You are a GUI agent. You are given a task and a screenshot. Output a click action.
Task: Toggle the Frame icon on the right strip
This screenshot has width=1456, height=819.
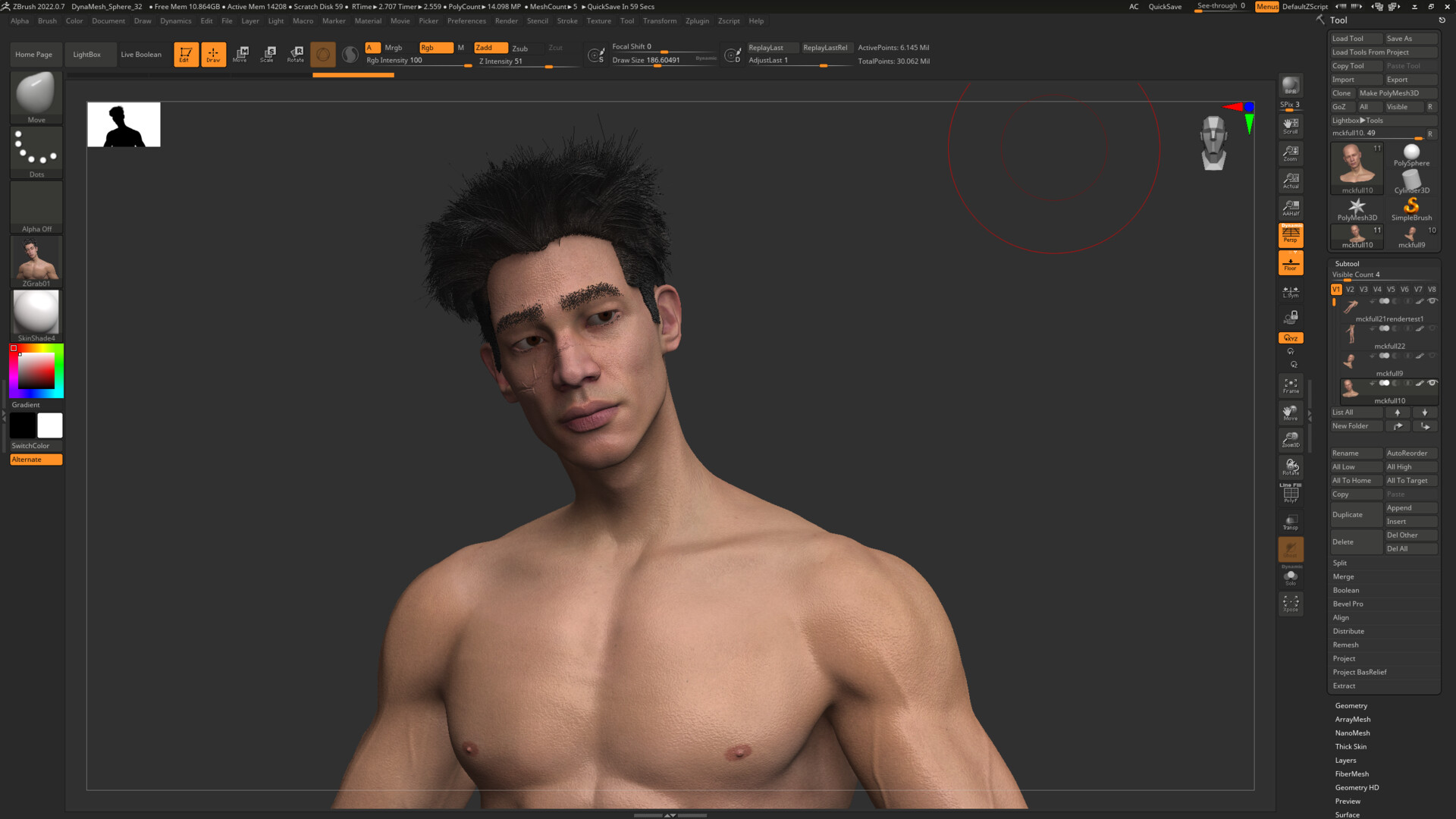pyautogui.click(x=1290, y=385)
